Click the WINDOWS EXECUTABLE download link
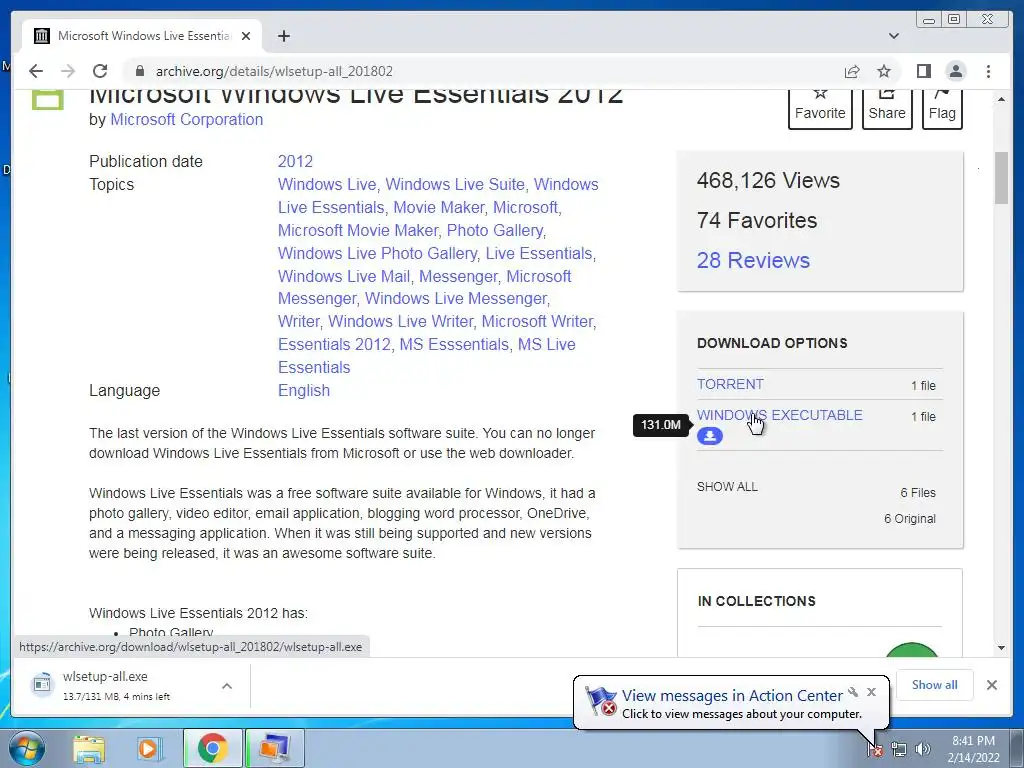The width and height of the screenshot is (1024, 768). click(780, 415)
